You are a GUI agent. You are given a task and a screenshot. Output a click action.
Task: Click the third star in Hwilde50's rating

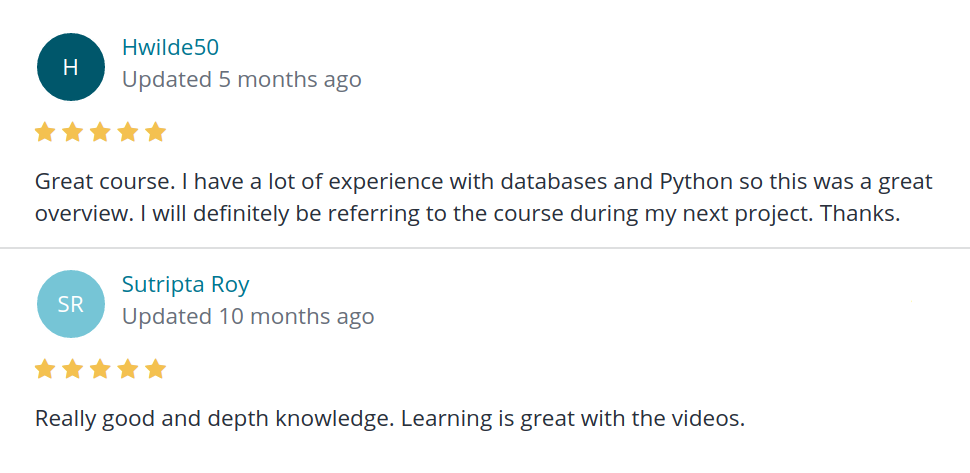(100, 132)
